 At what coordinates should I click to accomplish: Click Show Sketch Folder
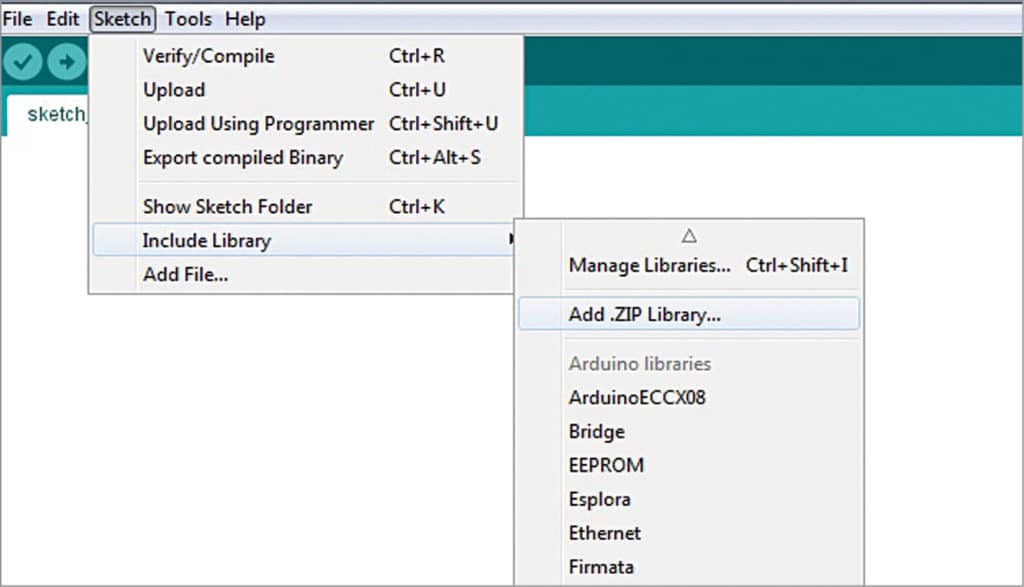click(227, 207)
